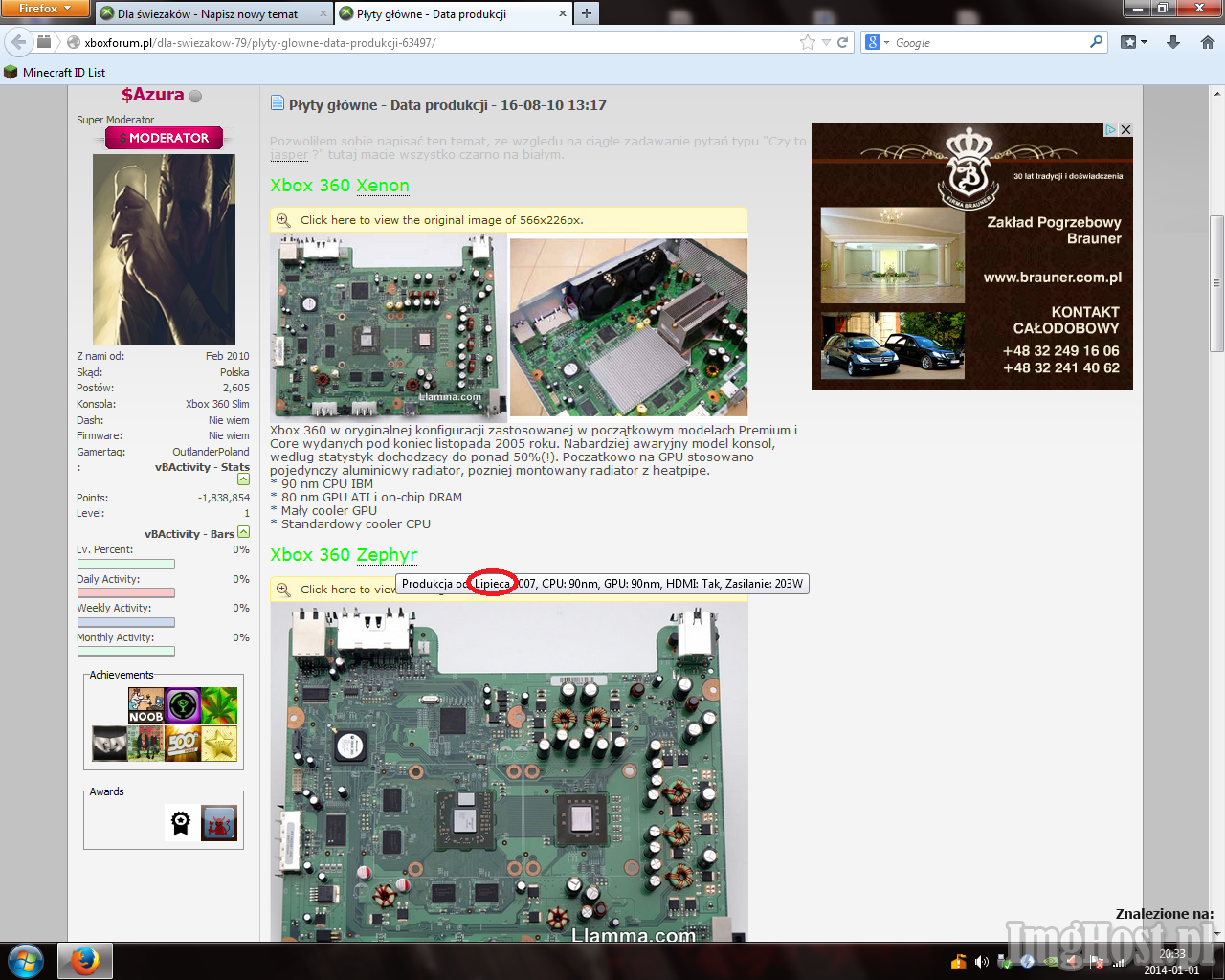Screen dimensions: 1225x980
Task: Open the $Azura user profile link
Action: click(x=152, y=95)
